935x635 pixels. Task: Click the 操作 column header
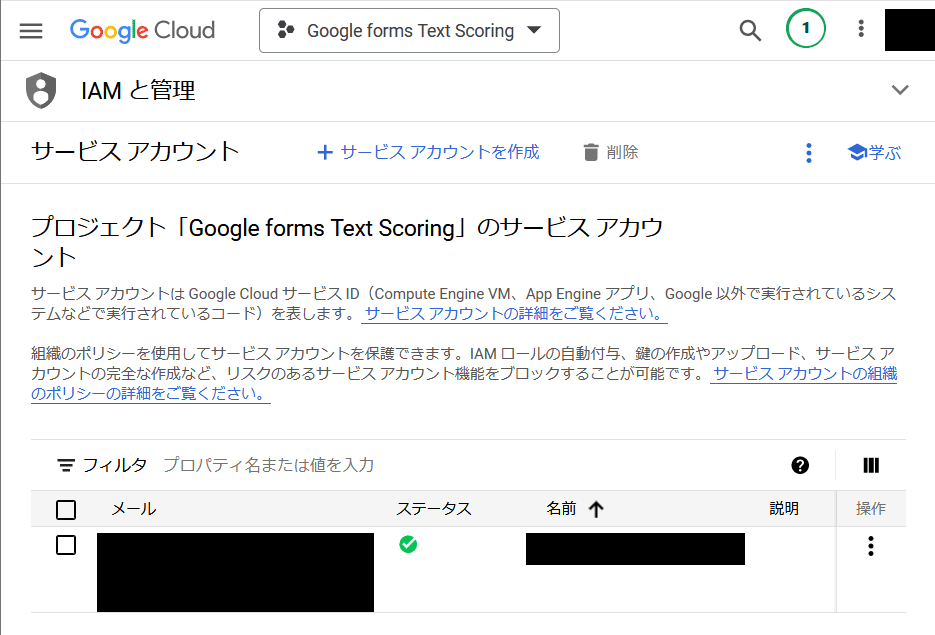871,508
